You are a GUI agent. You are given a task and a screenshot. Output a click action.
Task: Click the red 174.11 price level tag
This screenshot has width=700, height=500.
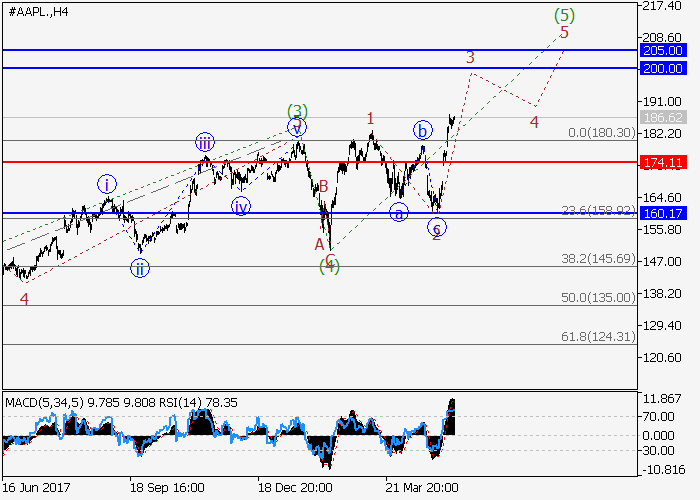[x=660, y=162]
